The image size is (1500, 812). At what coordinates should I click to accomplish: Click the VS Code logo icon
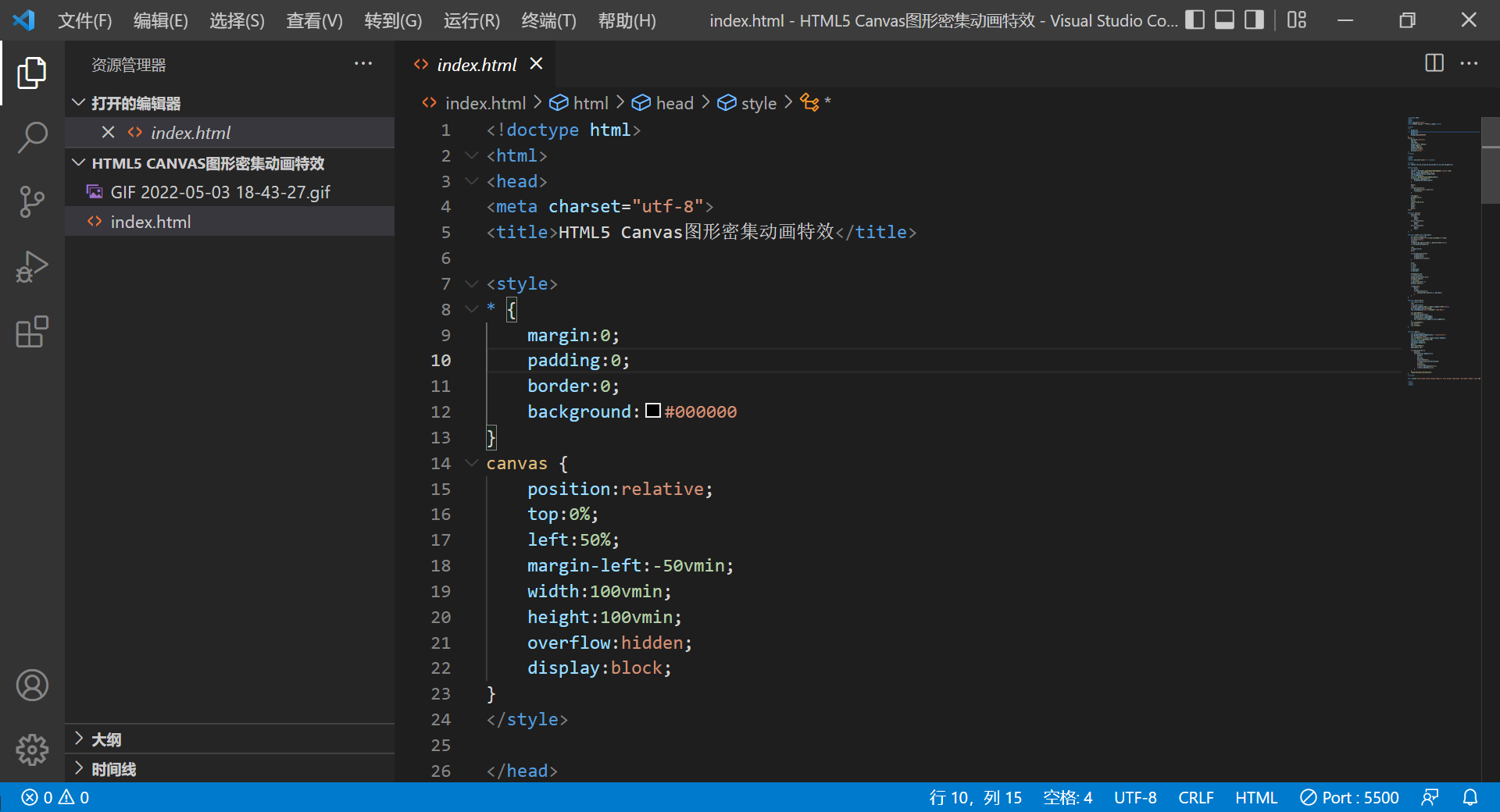23,20
